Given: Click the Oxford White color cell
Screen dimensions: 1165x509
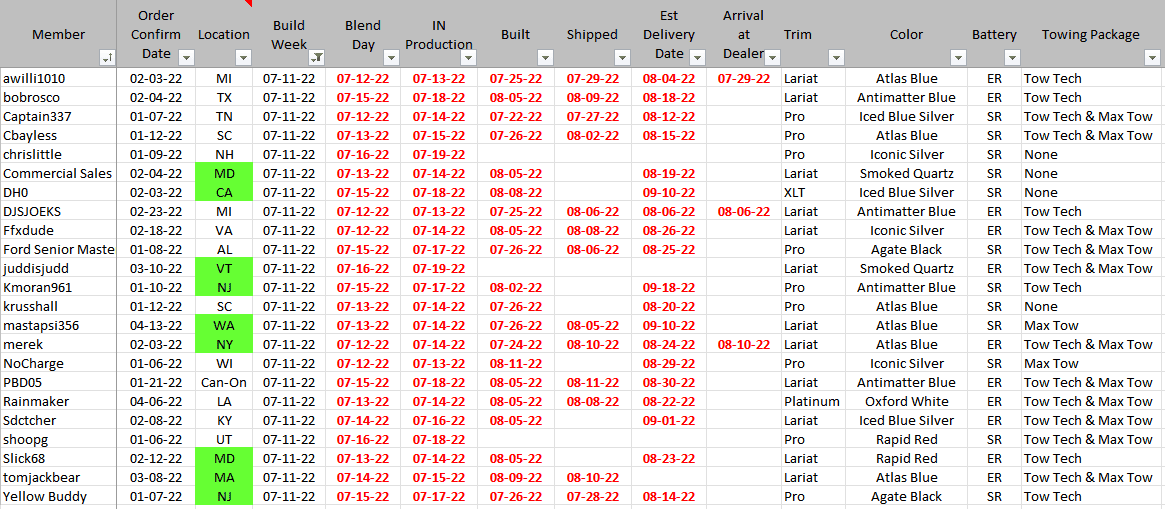Looking at the screenshot, I should (906, 401).
